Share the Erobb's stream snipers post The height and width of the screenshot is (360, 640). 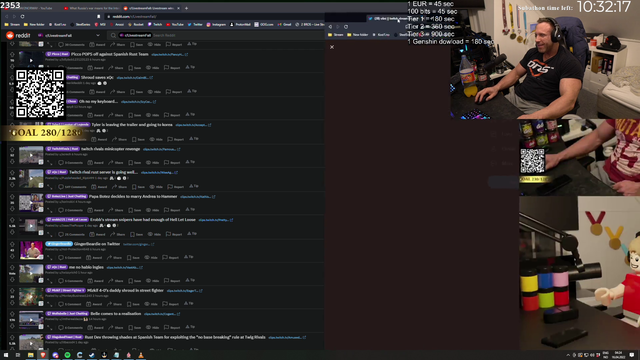(x=118, y=234)
